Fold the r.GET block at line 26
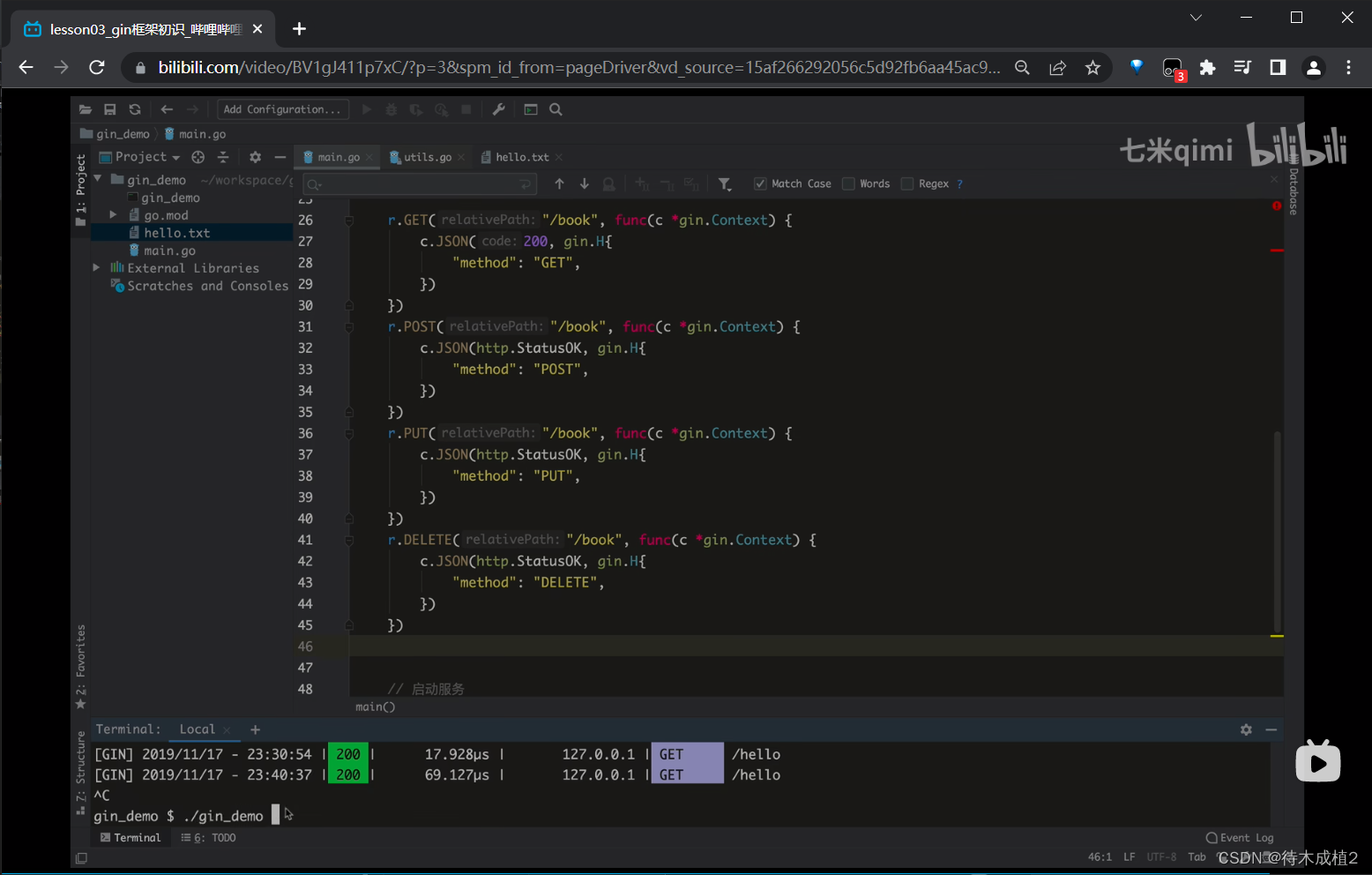Screen dimensions: 1372x875 (x=349, y=220)
